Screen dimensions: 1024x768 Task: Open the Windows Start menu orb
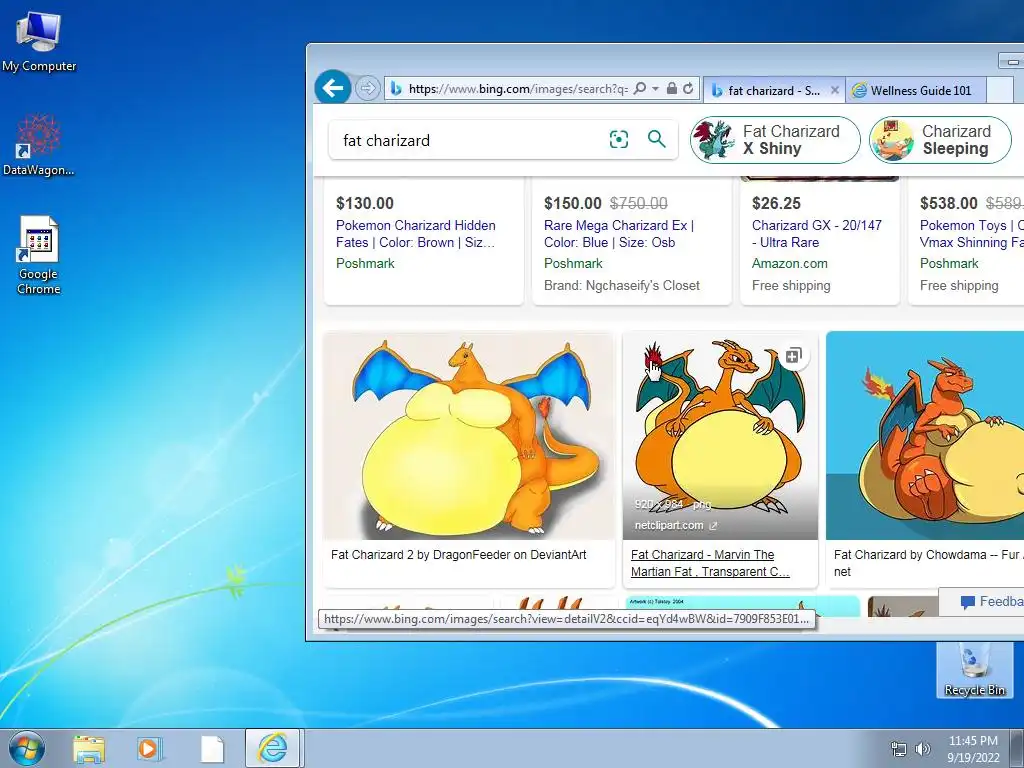click(x=27, y=748)
